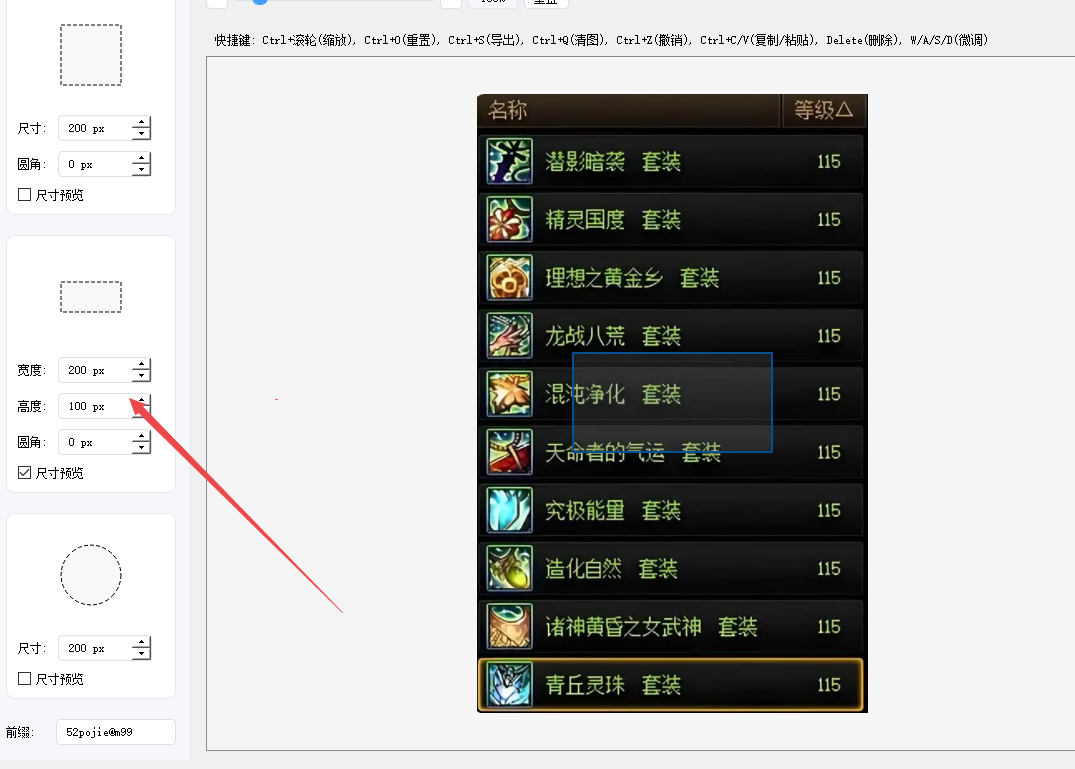Select the circle crop shape preview

click(91, 575)
